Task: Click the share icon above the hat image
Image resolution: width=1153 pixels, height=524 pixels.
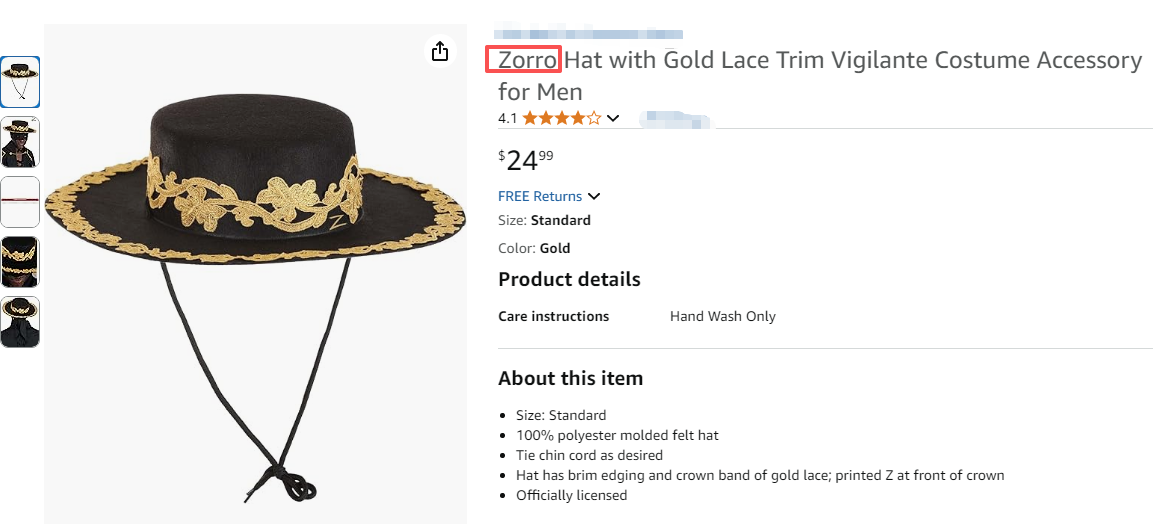Action: (x=440, y=52)
